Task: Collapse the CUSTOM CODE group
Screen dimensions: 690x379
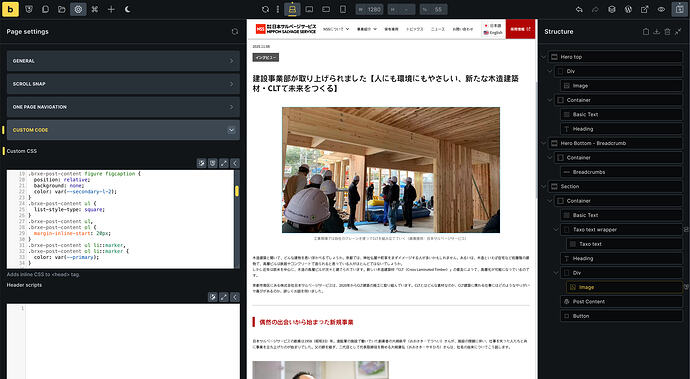Action: [123, 130]
